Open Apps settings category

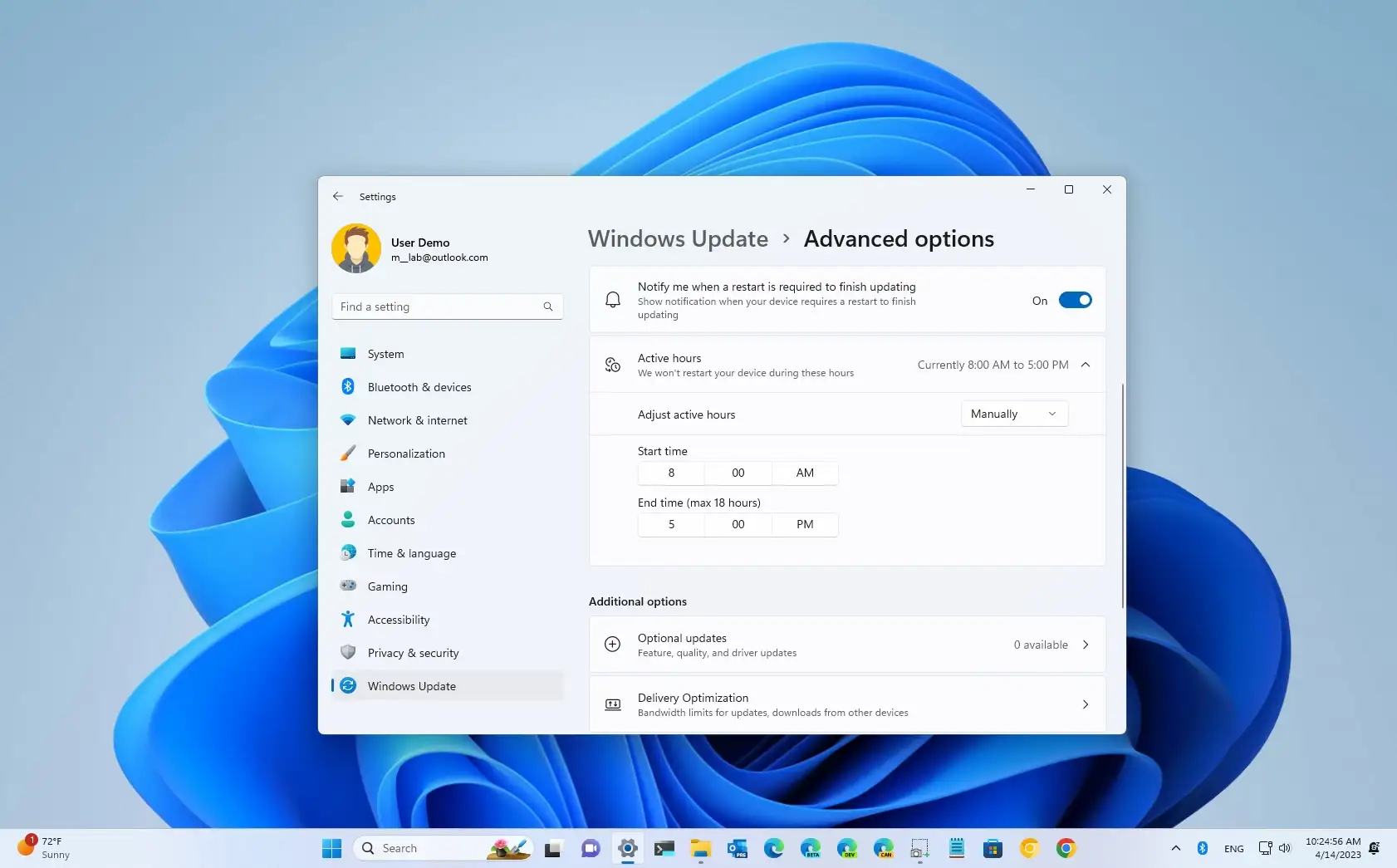click(447, 487)
